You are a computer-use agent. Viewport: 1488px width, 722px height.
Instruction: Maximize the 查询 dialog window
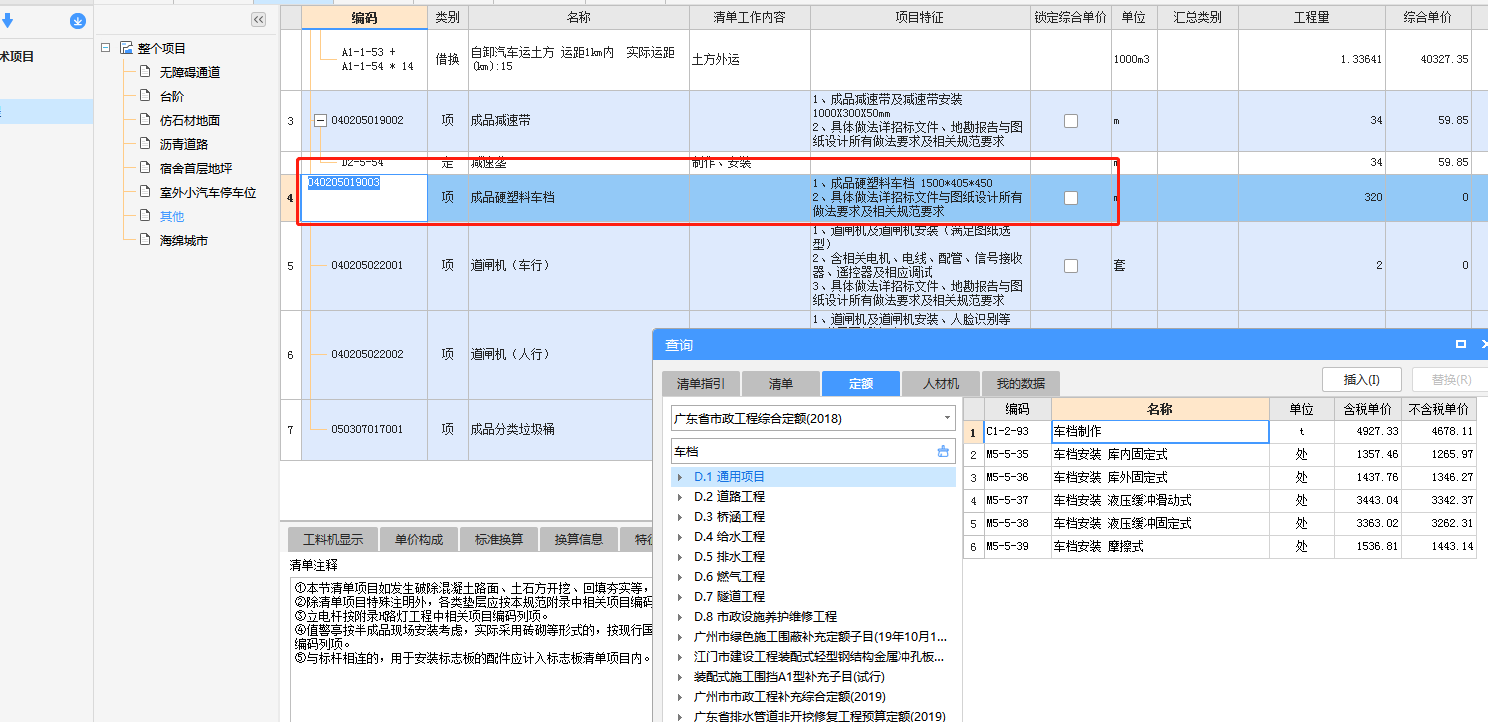tap(1461, 344)
